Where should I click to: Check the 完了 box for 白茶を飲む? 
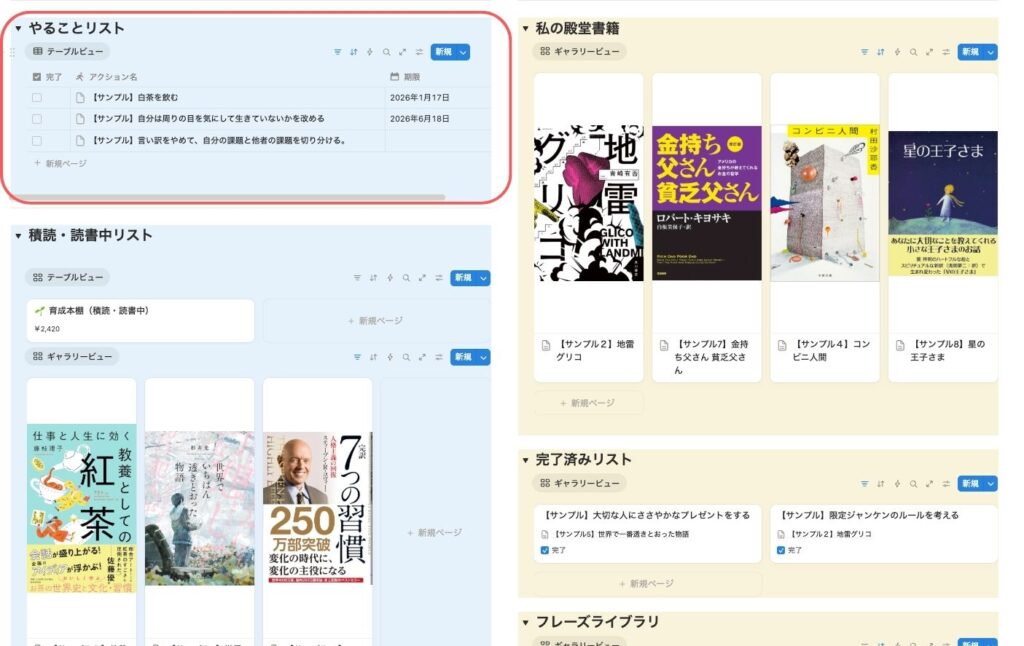37,98
